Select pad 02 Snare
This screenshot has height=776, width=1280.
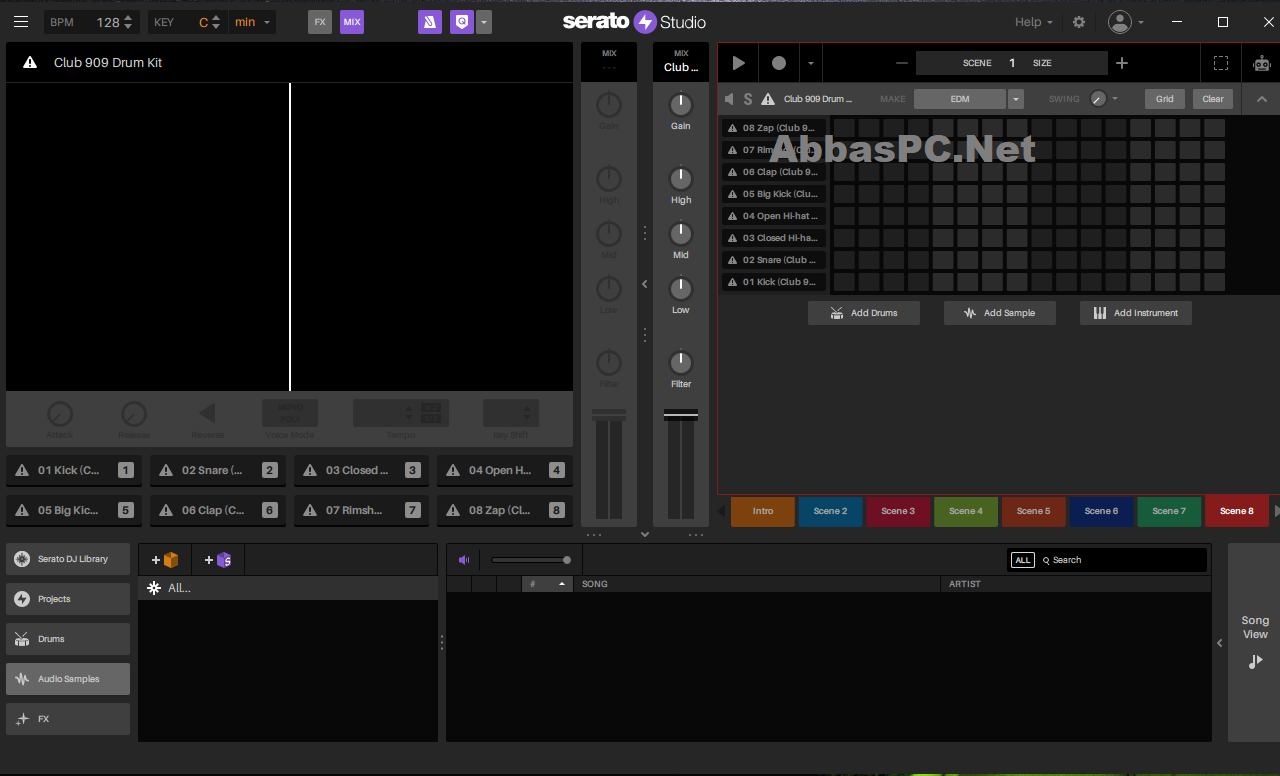pos(218,470)
